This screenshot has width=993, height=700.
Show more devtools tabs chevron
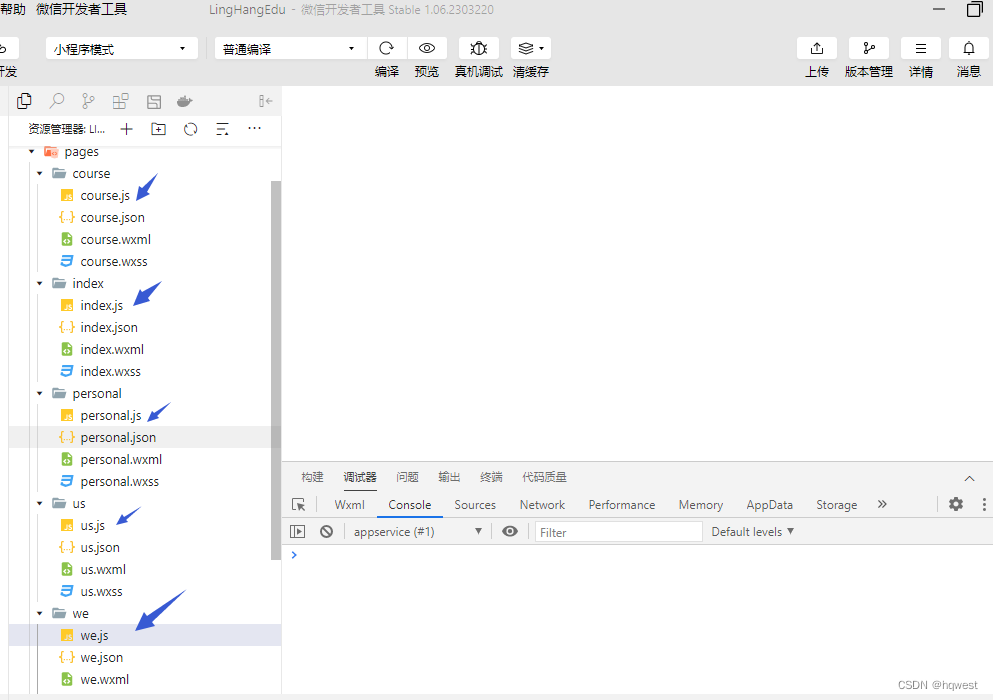pyautogui.click(x=882, y=504)
